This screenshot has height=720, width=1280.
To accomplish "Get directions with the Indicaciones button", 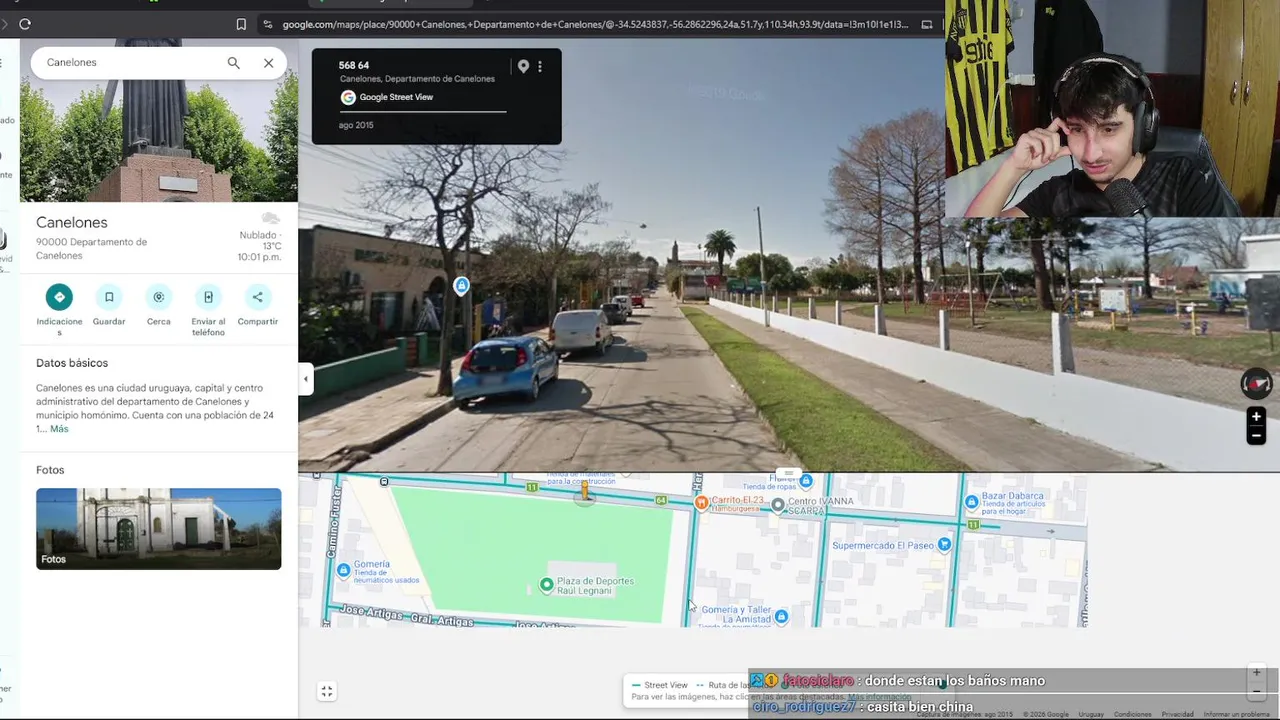I will click(x=59, y=308).
